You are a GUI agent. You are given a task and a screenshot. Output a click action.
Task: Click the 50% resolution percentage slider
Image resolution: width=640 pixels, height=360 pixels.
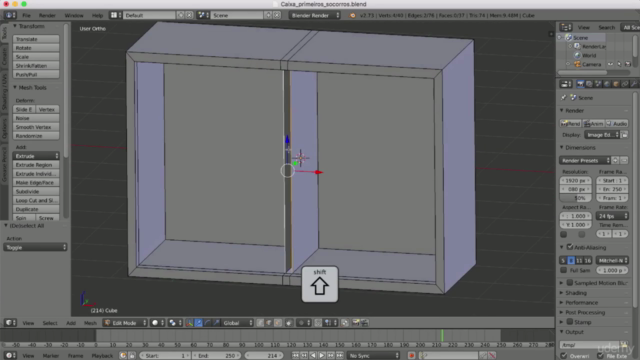(575, 198)
